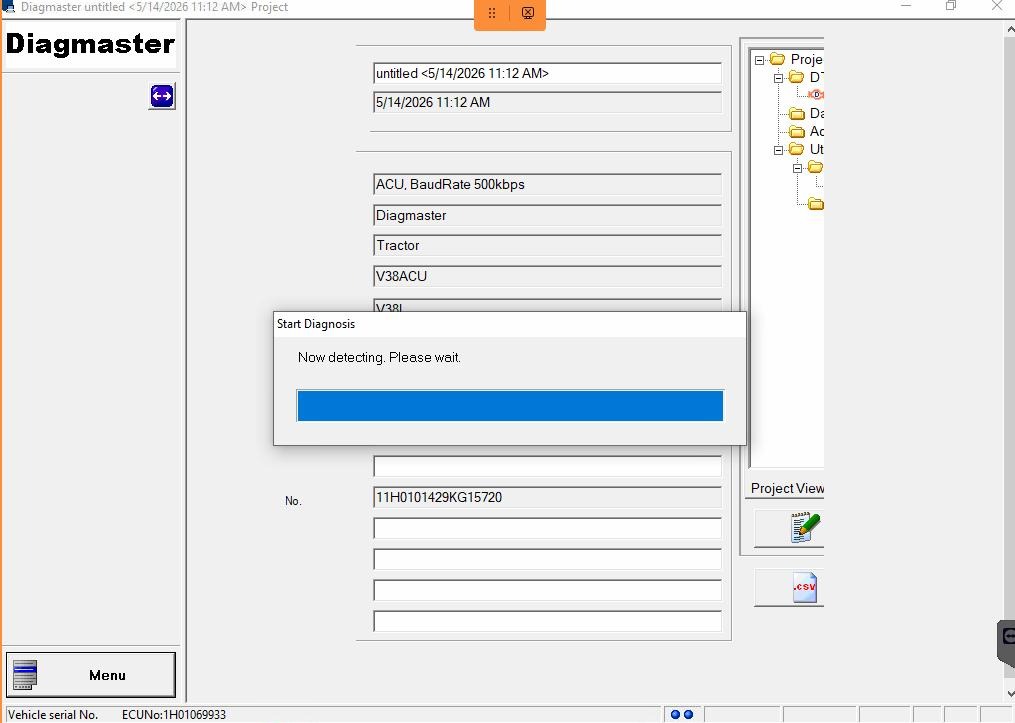Click the disconnect icon on orange session bar
Image resolution: width=1015 pixels, height=723 pixels.
coord(528,13)
